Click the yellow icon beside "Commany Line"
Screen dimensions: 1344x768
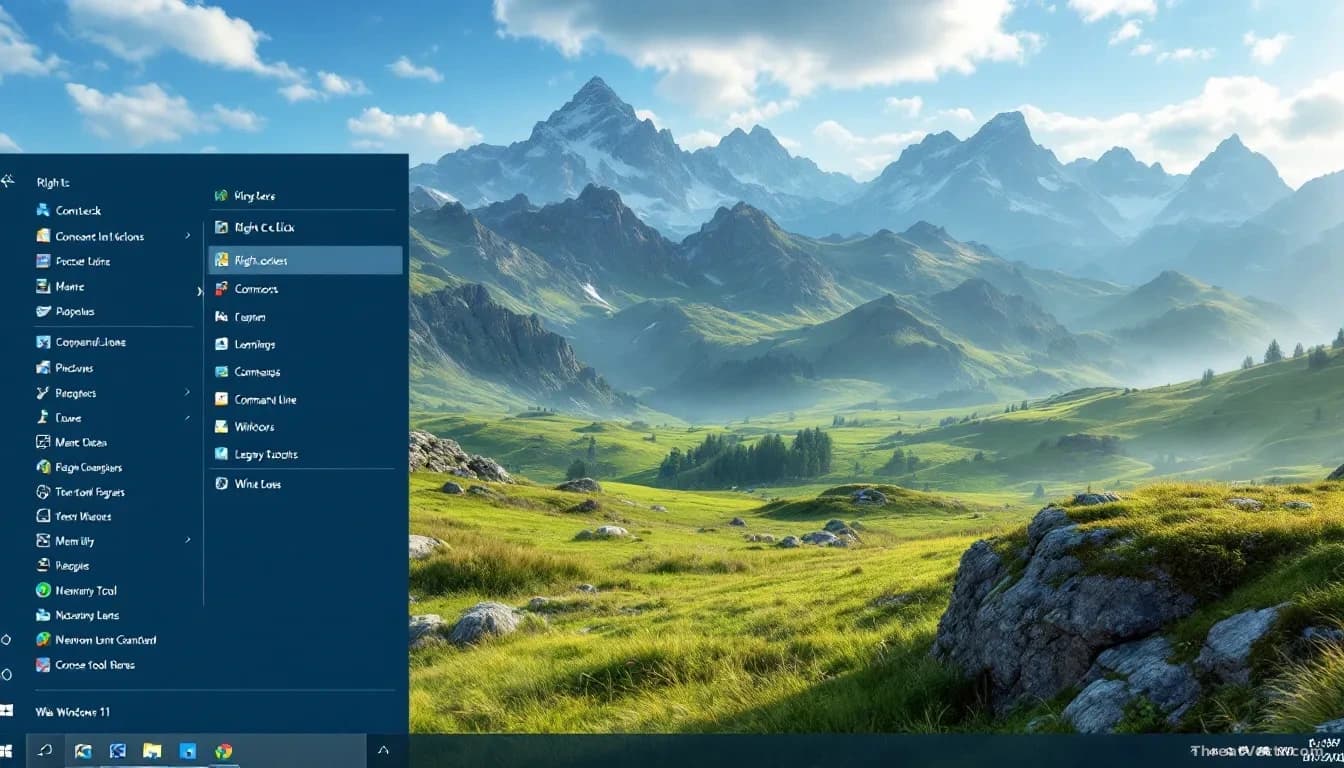pos(222,399)
